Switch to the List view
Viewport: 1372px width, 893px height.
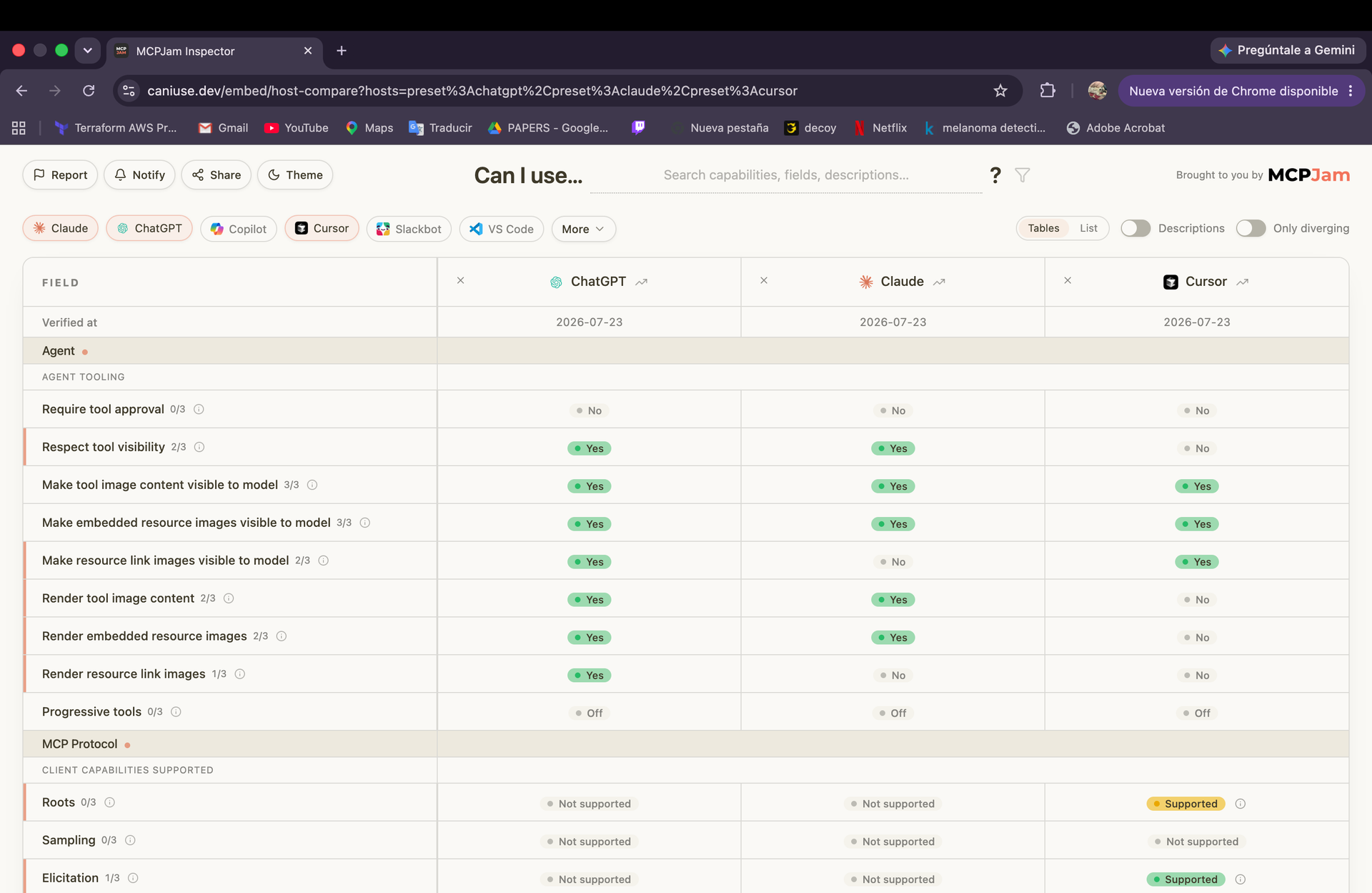click(x=1088, y=228)
